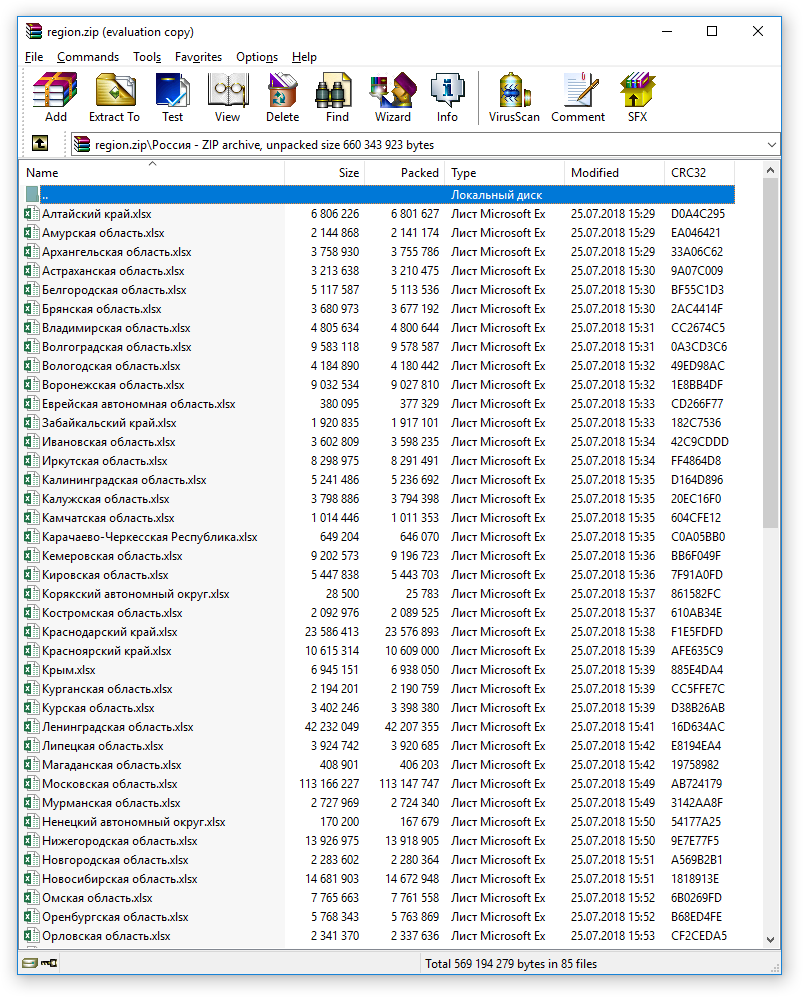
Task: Open the Help menu
Action: point(304,57)
